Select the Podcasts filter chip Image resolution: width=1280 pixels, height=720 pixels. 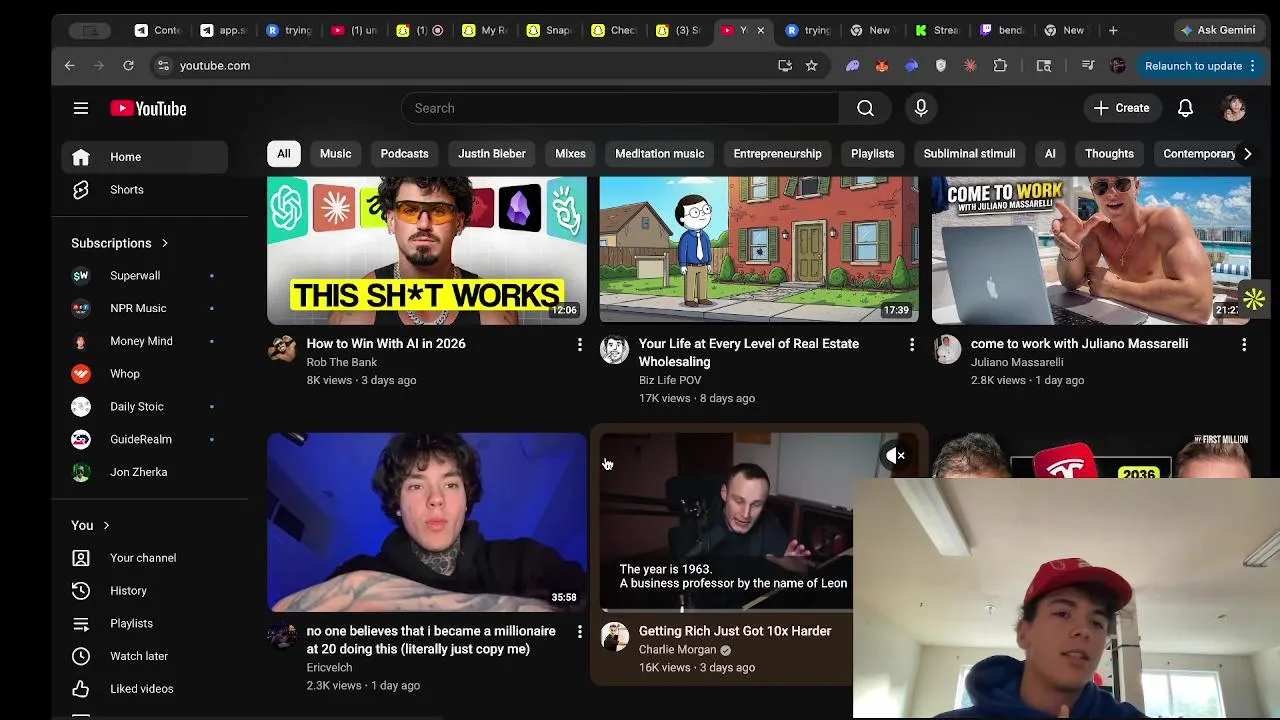coord(404,154)
